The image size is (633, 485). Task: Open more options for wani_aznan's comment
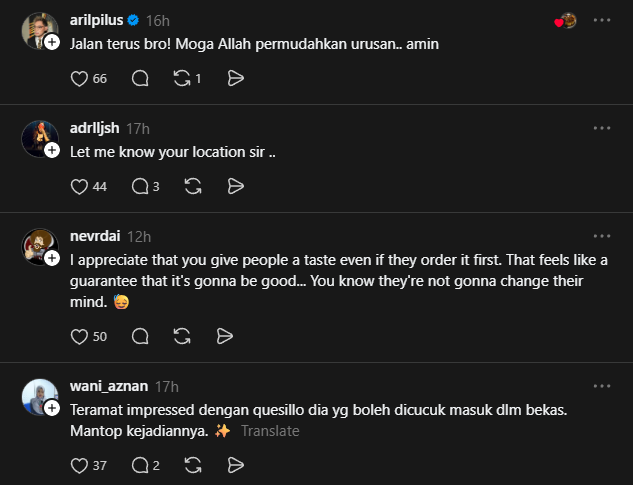pos(601,386)
